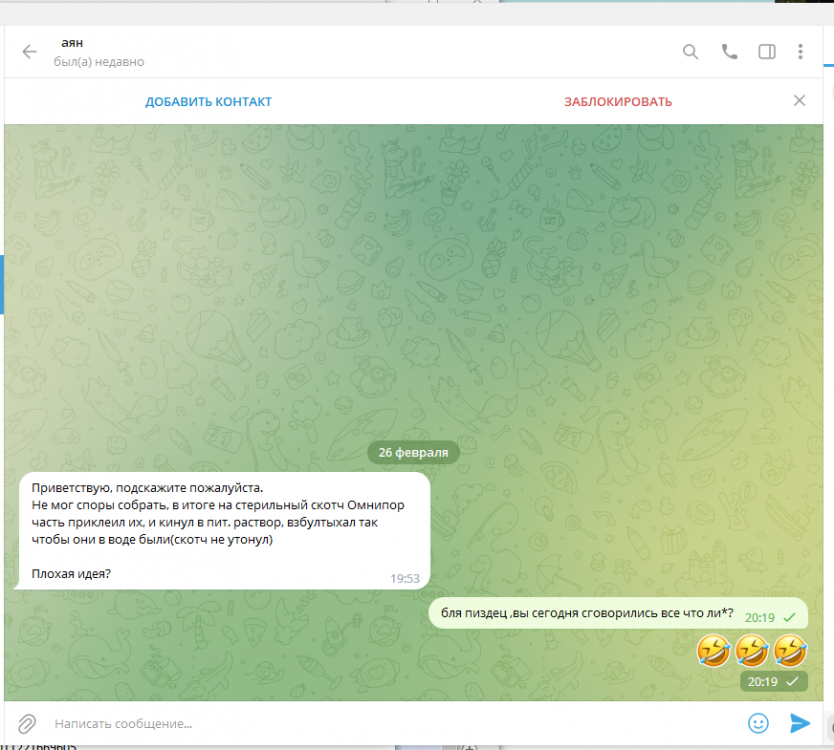Viewport: 834px width, 750px height.
Task: Open profile by clicking the name аян
Action: click(x=72, y=43)
